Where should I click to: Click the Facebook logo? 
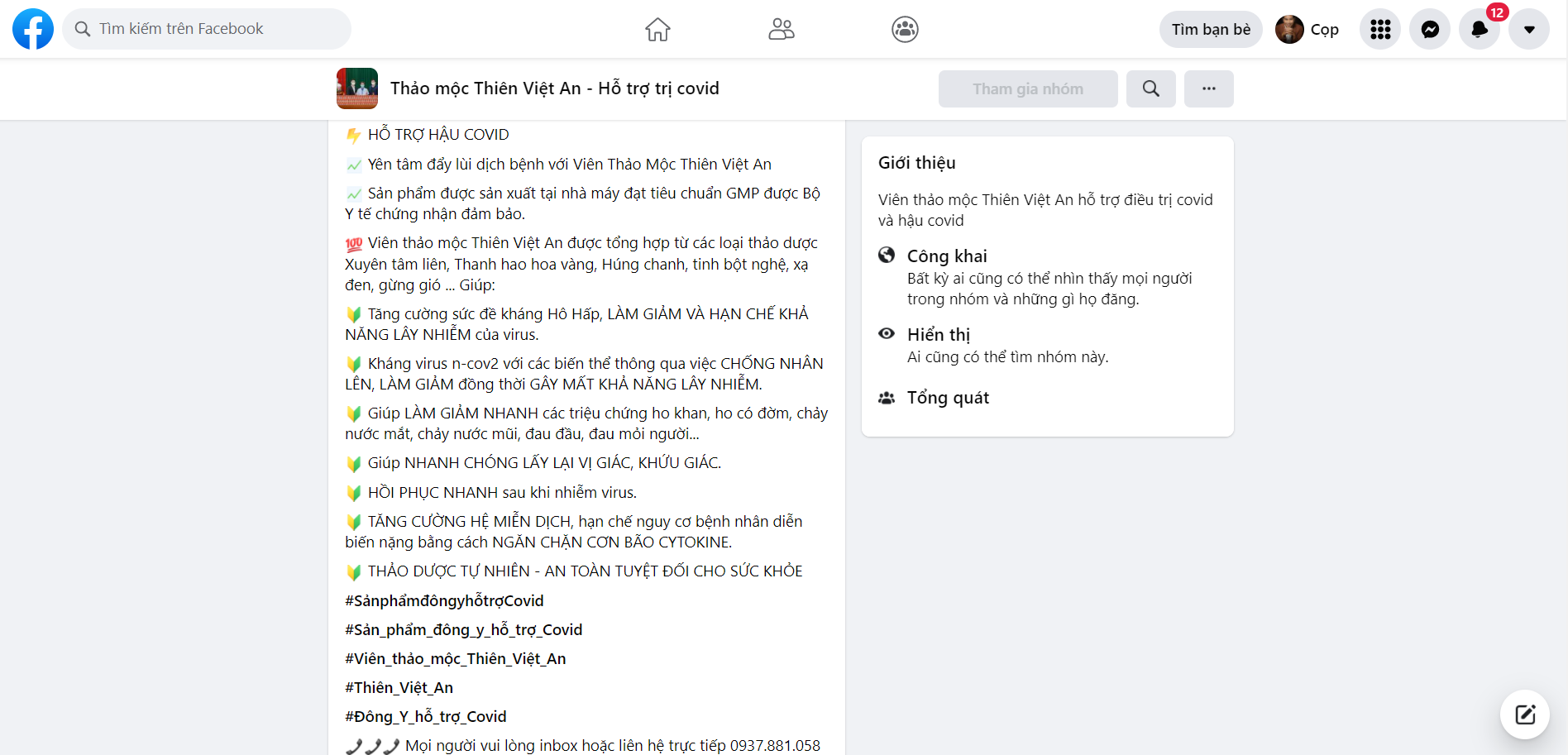click(x=33, y=29)
